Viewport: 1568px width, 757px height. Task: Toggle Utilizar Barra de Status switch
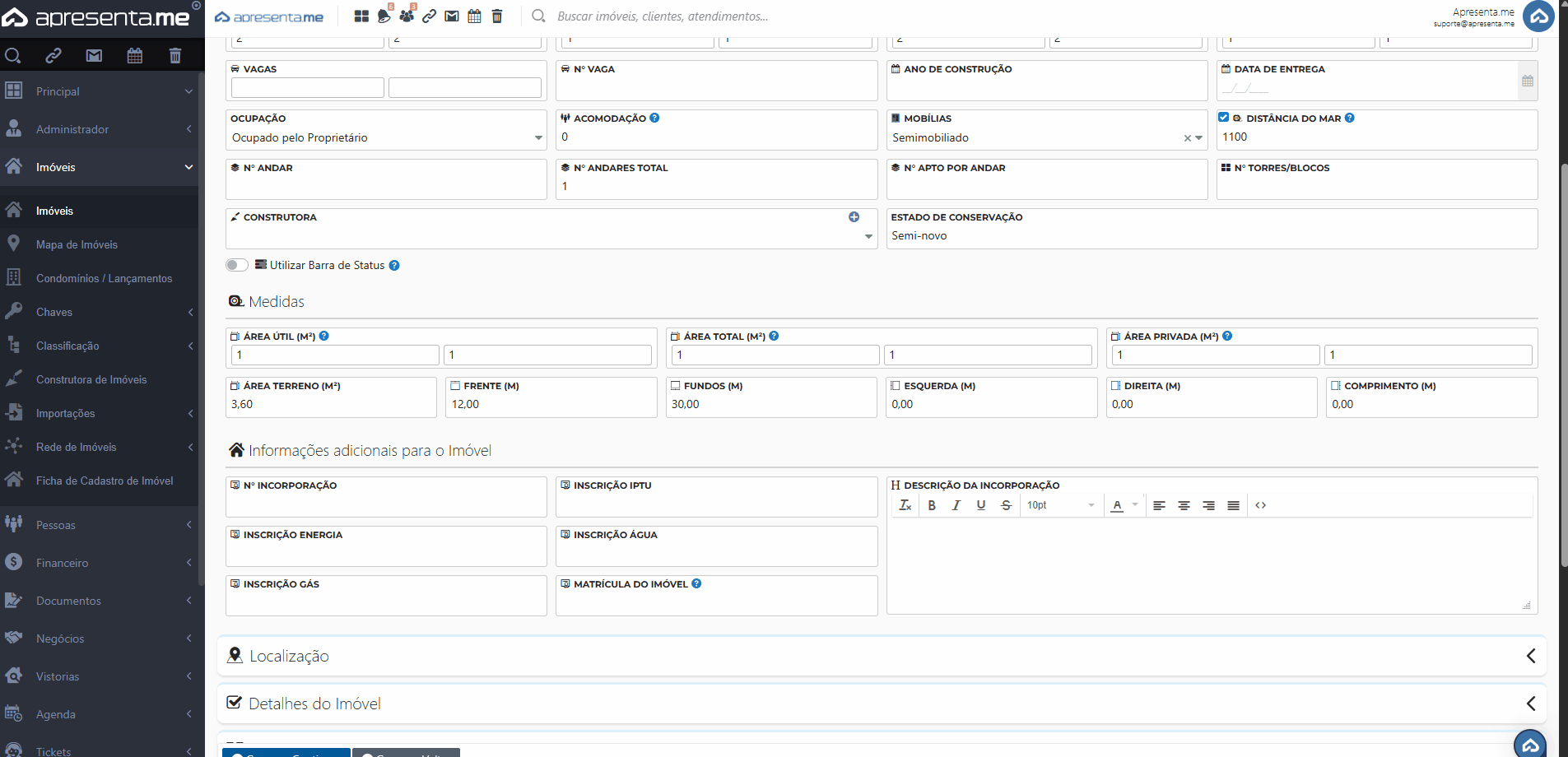(x=237, y=265)
